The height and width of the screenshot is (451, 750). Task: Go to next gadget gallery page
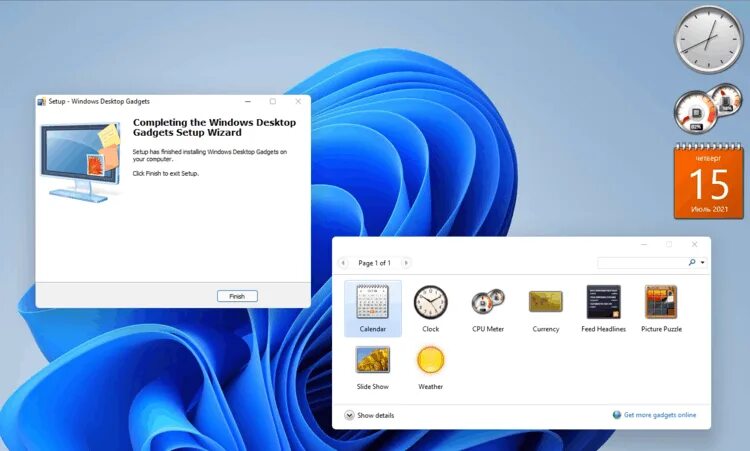[x=406, y=263]
